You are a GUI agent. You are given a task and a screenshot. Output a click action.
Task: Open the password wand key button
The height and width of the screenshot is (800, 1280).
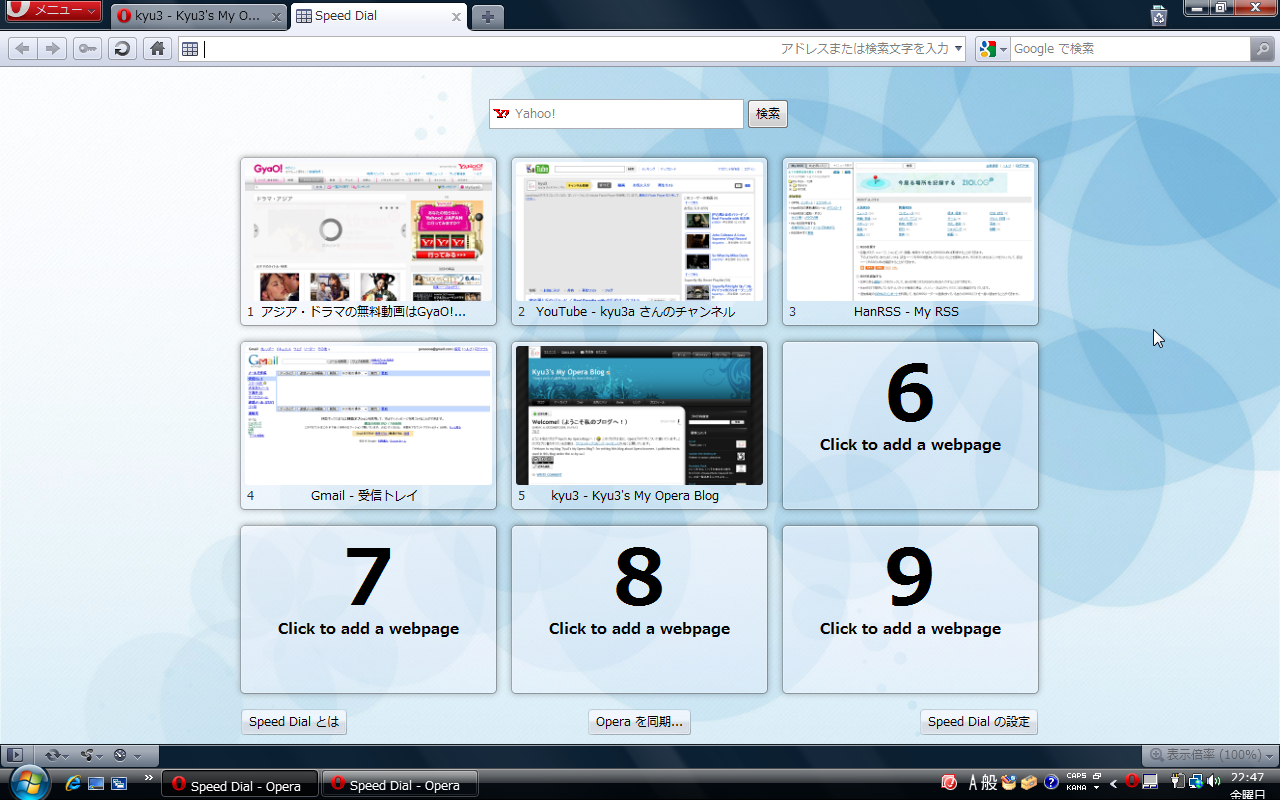click(88, 49)
